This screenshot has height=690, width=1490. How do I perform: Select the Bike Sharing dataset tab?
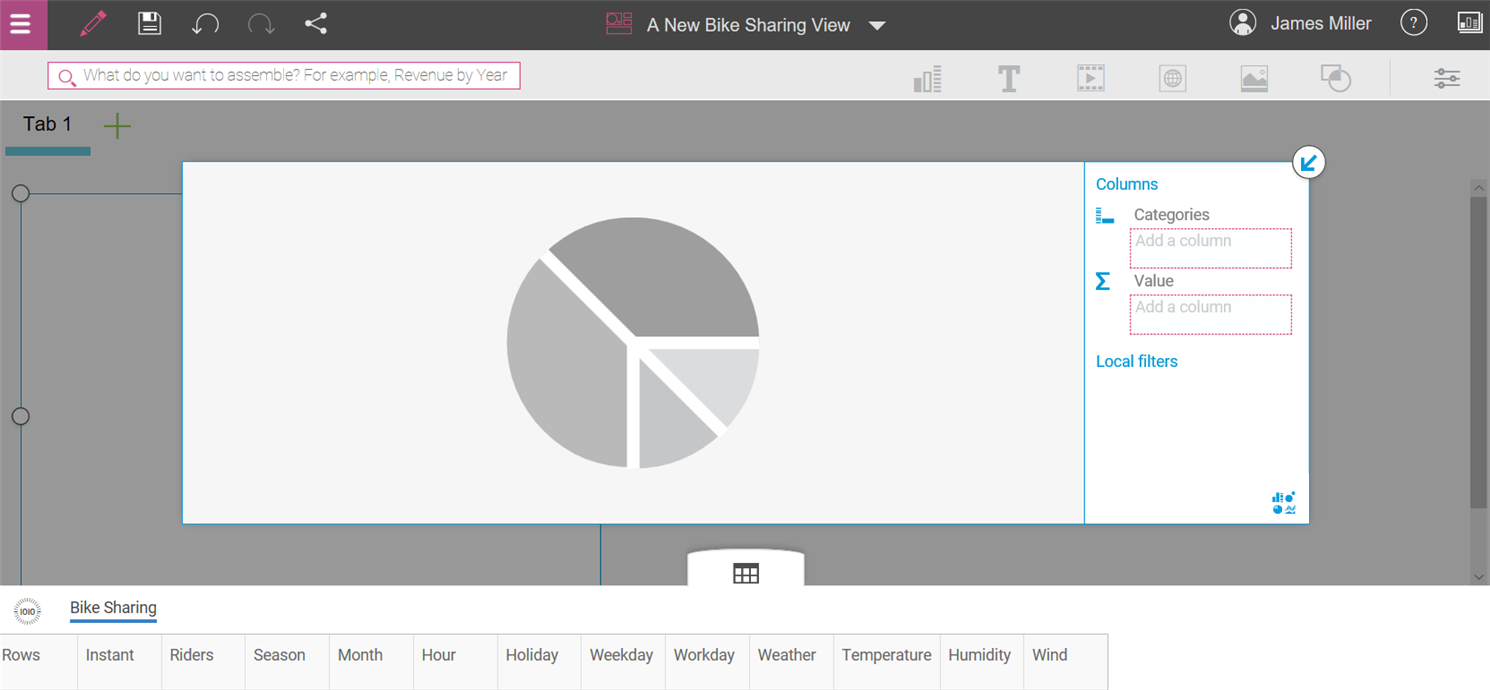coord(113,608)
